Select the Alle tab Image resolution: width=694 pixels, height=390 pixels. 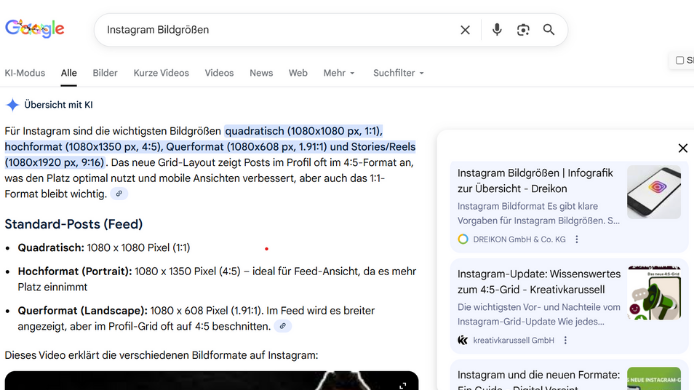[69, 73]
